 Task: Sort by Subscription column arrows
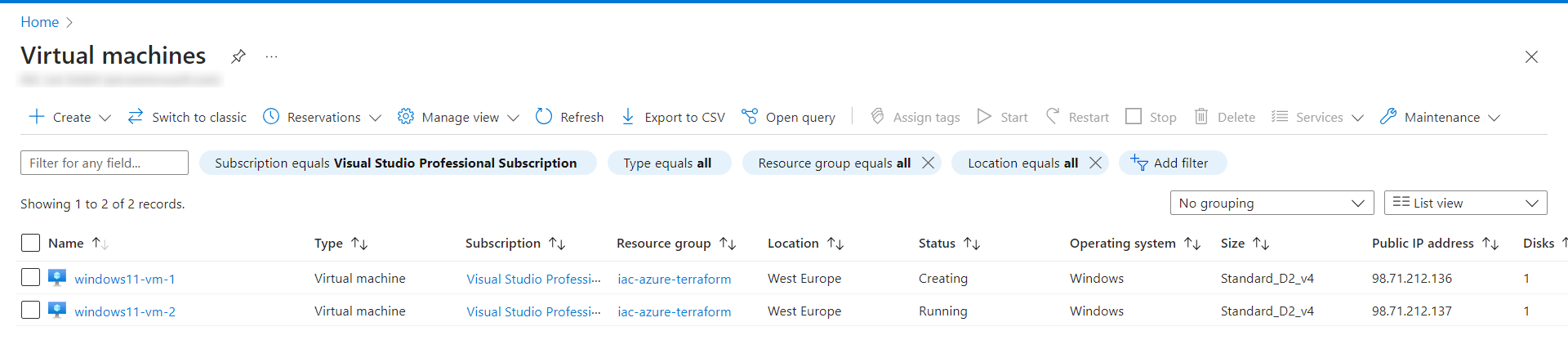coord(557,244)
